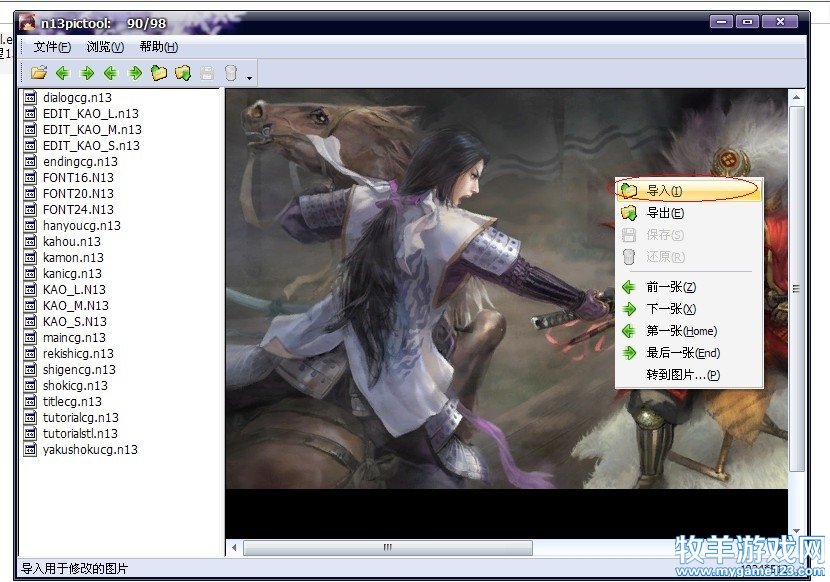The image size is (830, 582).
Task: Click 保存(S) in the context menu
Action: (689, 235)
